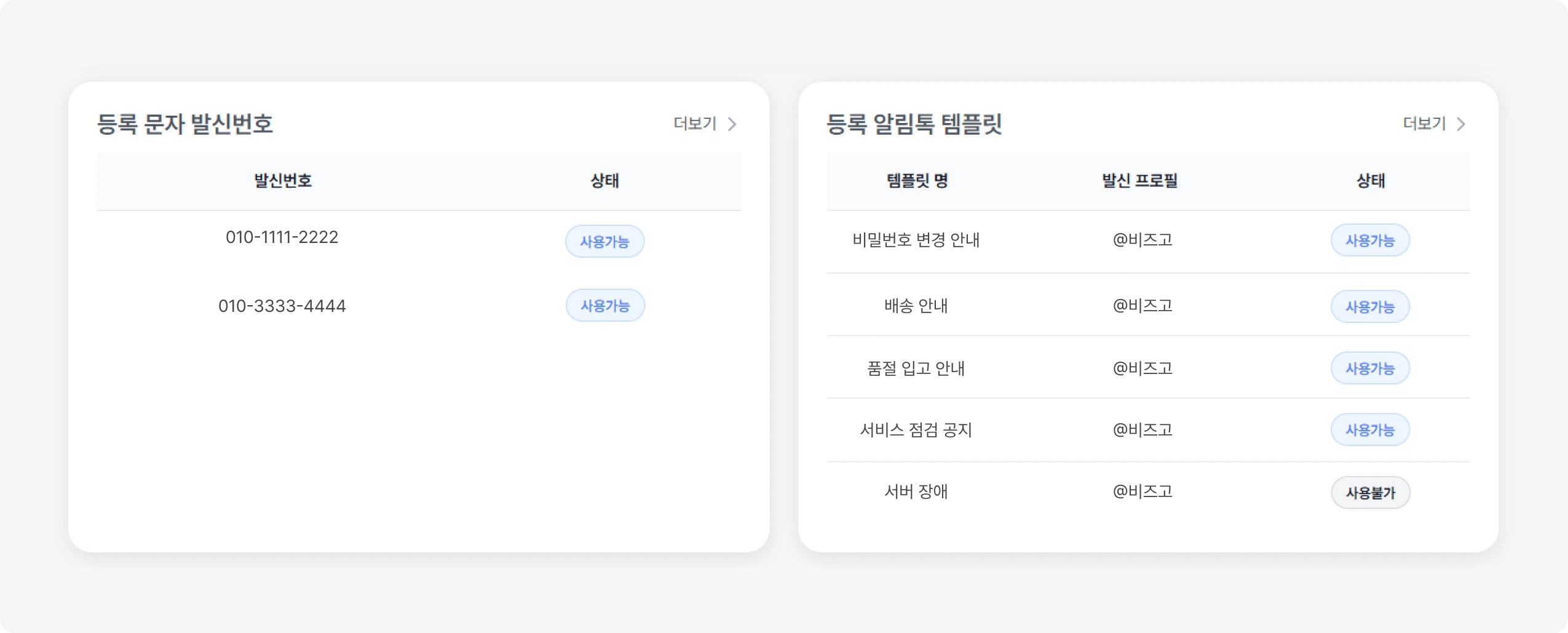Viewport: 1568px width, 633px height.
Task: Click the phone number 010-3333-4444
Action: pyautogui.click(x=282, y=305)
